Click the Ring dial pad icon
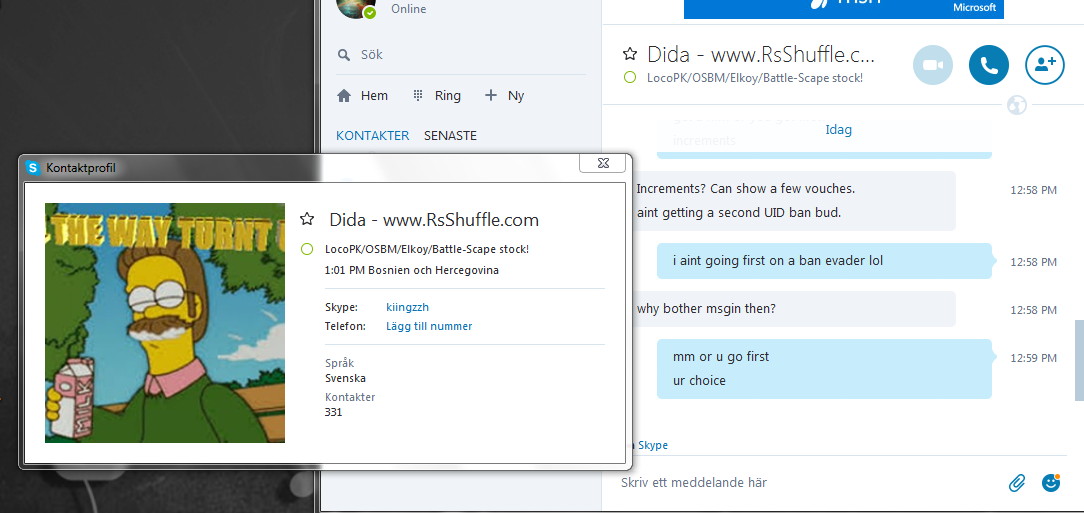Image resolution: width=1084 pixels, height=513 pixels. tap(418, 95)
